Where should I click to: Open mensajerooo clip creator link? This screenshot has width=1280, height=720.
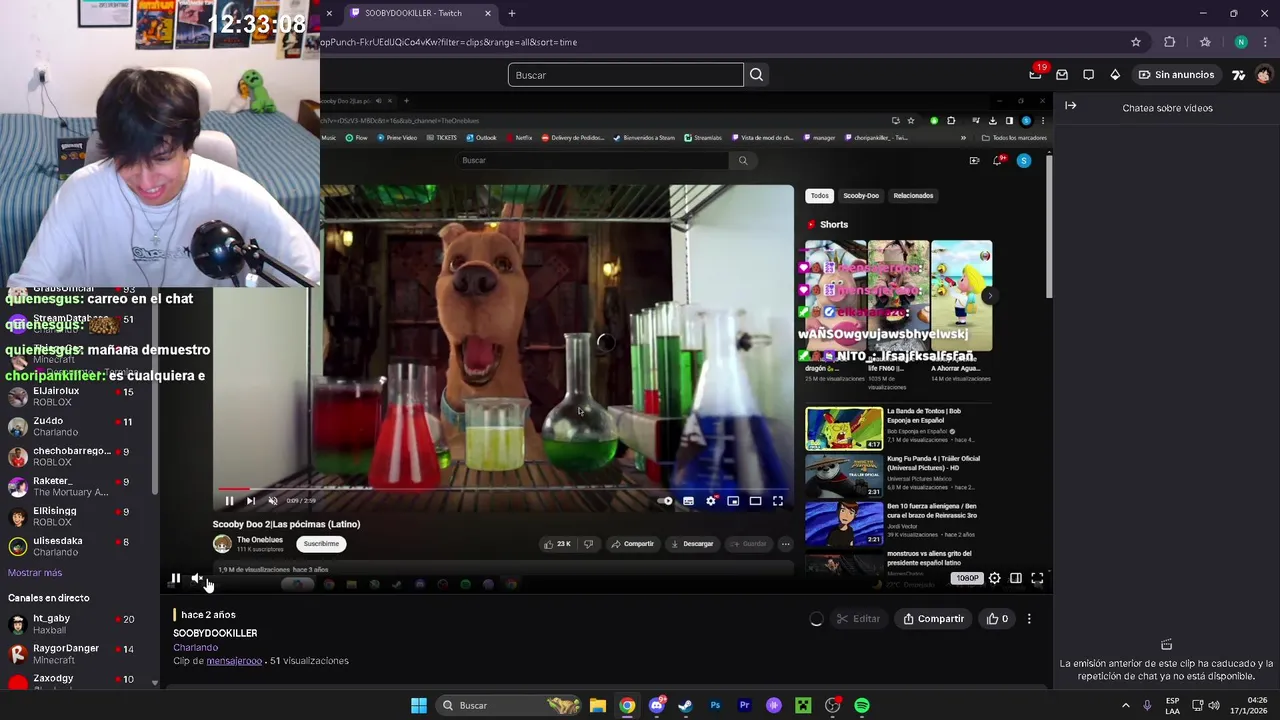[x=234, y=661]
